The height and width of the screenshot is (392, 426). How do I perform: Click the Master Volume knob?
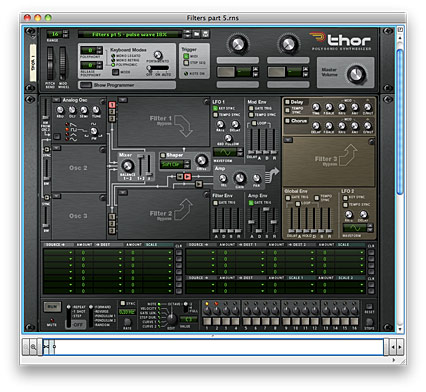click(x=356, y=74)
